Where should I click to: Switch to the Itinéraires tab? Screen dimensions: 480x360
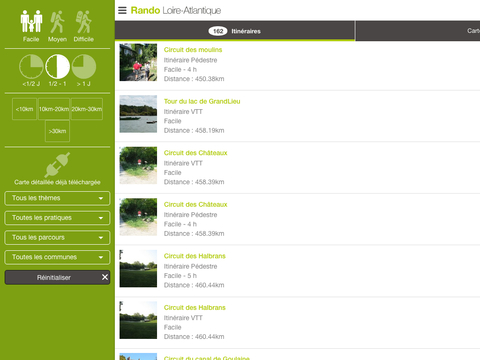tap(235, 31)
